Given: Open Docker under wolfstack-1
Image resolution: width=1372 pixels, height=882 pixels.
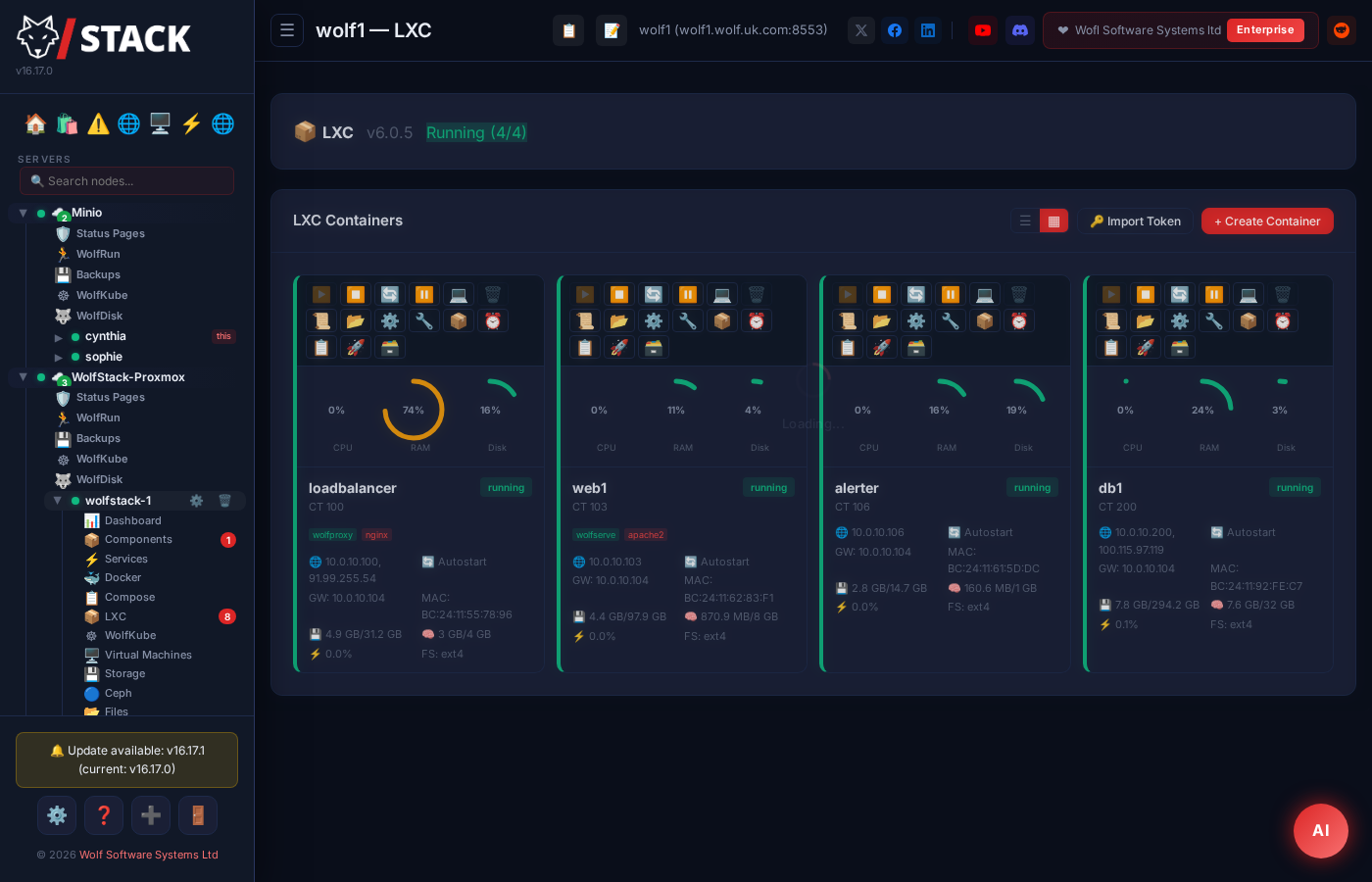Looking at the screenshot, I should pyautogui.click(x=122, y=578).
